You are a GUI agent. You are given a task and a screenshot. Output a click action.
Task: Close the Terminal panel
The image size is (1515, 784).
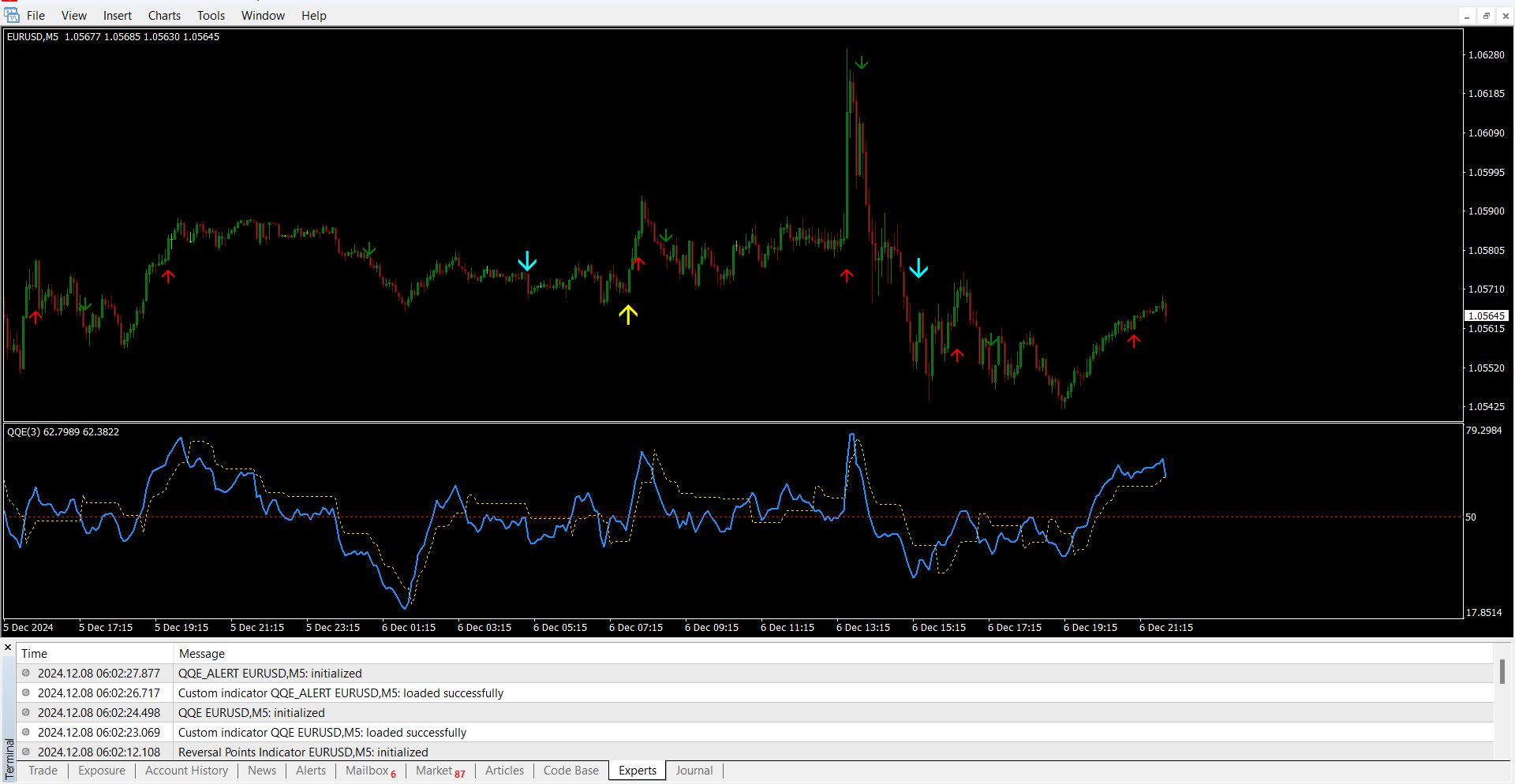(8, 648)
